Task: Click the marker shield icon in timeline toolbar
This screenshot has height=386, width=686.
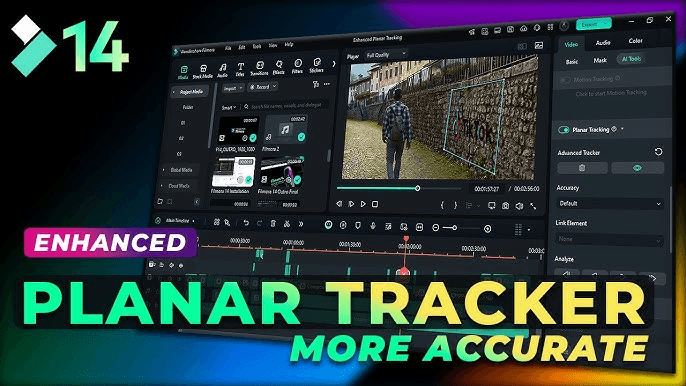Action: (358, 225)
